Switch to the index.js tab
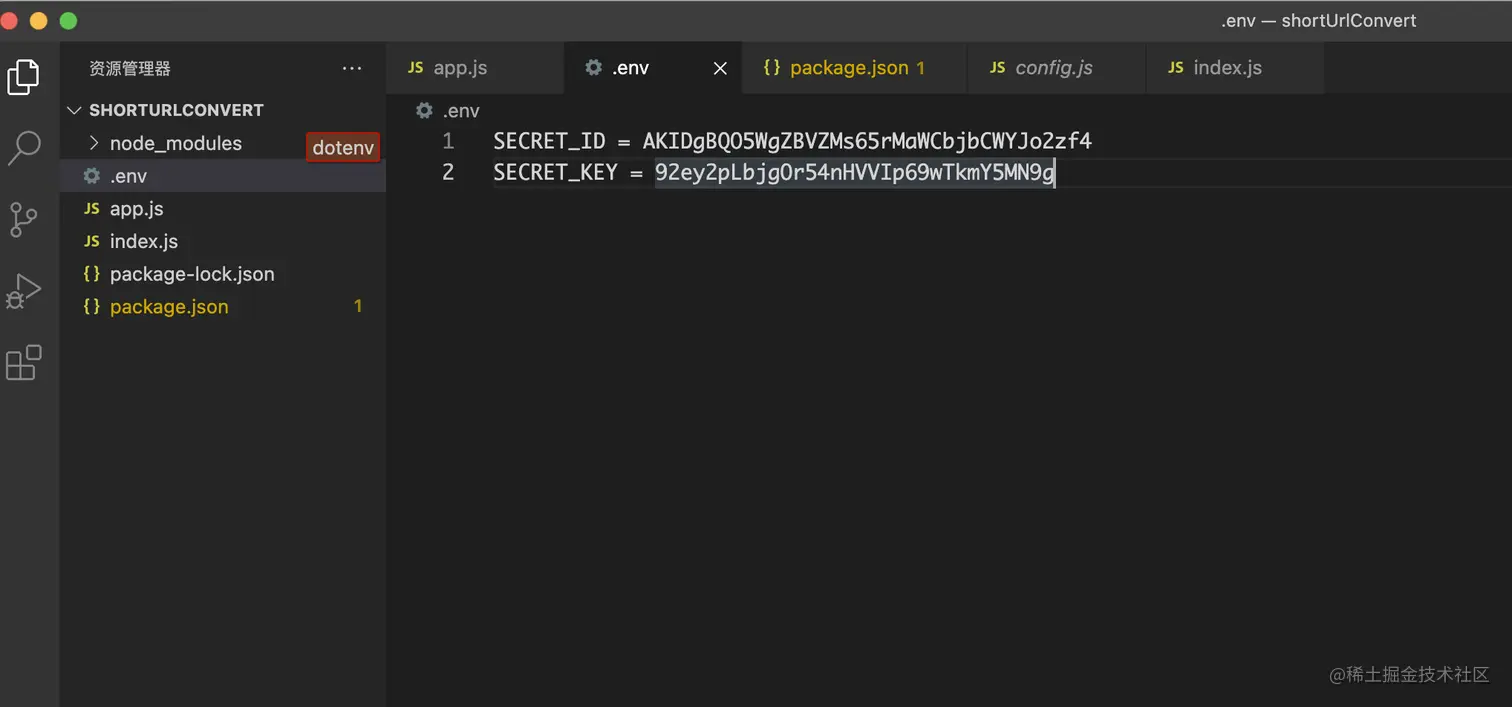 pos(1227,68)
